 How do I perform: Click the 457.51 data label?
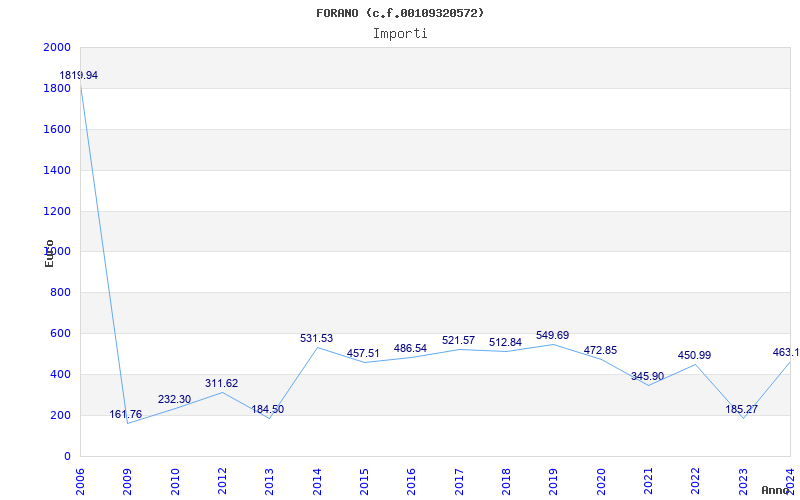pyautogui.click(x=363, y=354)
